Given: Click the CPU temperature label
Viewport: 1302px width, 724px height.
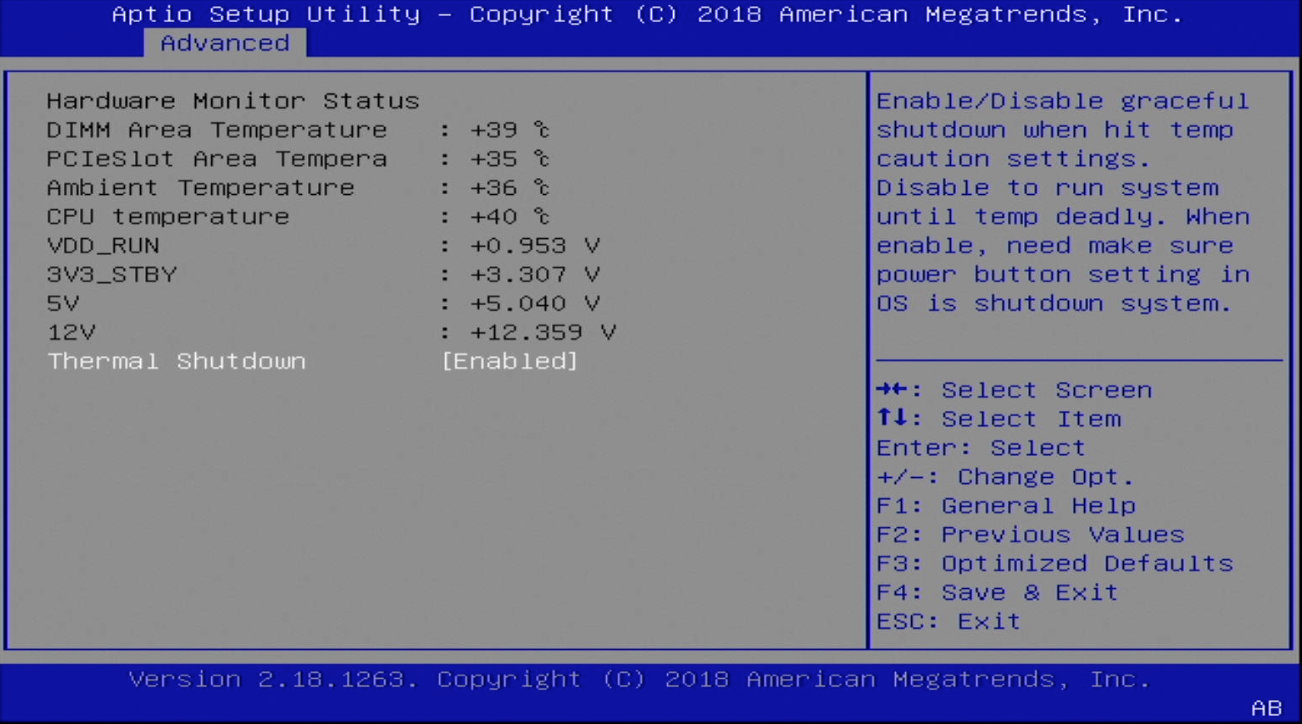Looking at the screenshot, I should 168,217.
